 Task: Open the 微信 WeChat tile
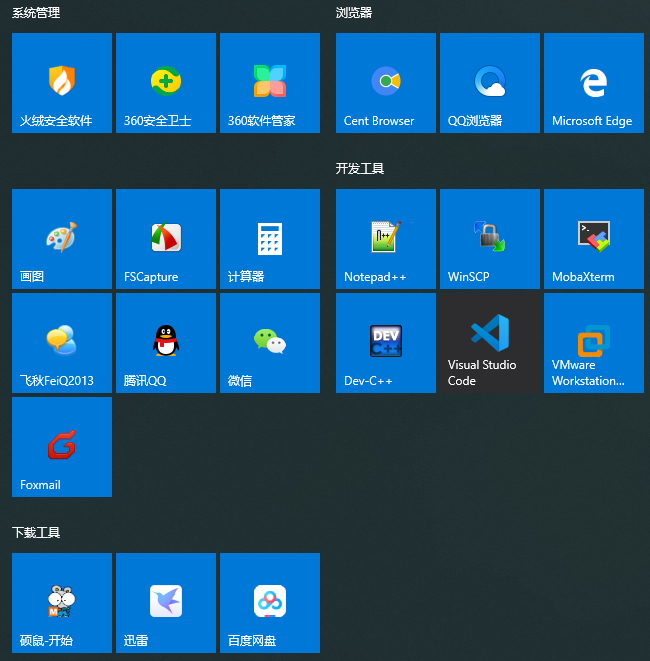270,343
